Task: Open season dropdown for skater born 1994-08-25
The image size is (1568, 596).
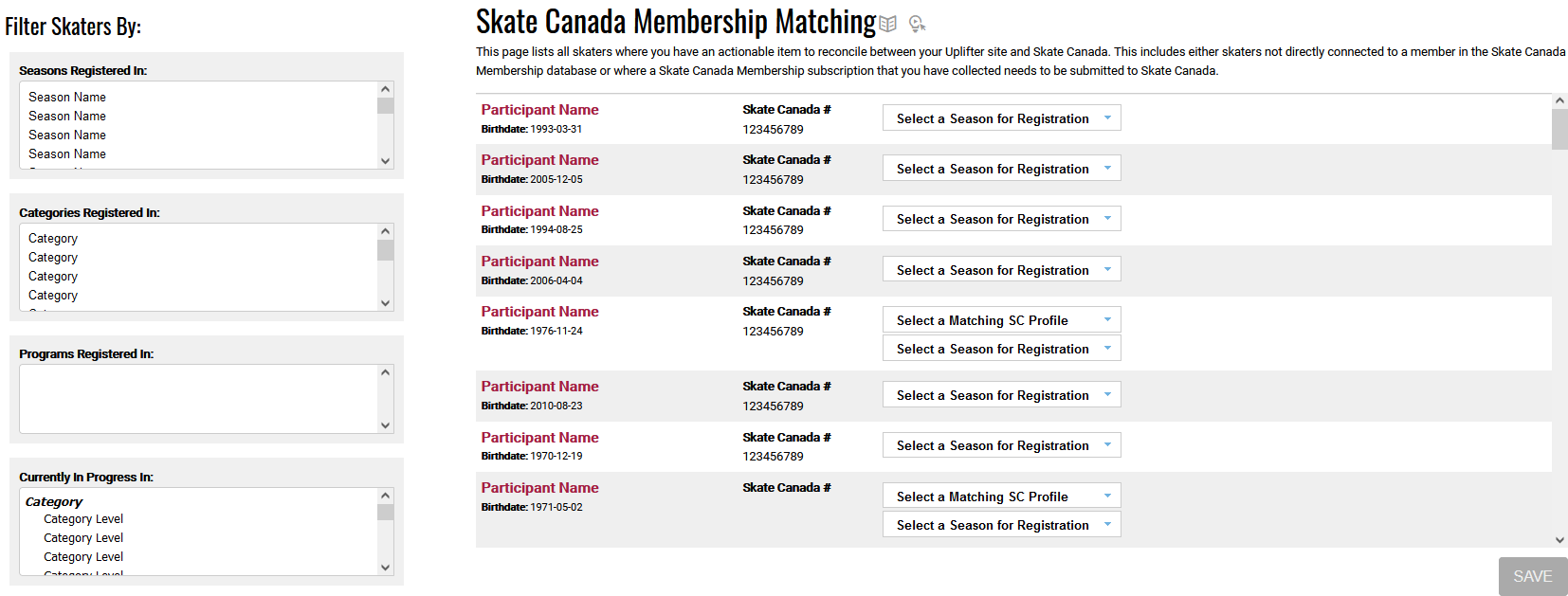Action: (x=1000, y=218)
